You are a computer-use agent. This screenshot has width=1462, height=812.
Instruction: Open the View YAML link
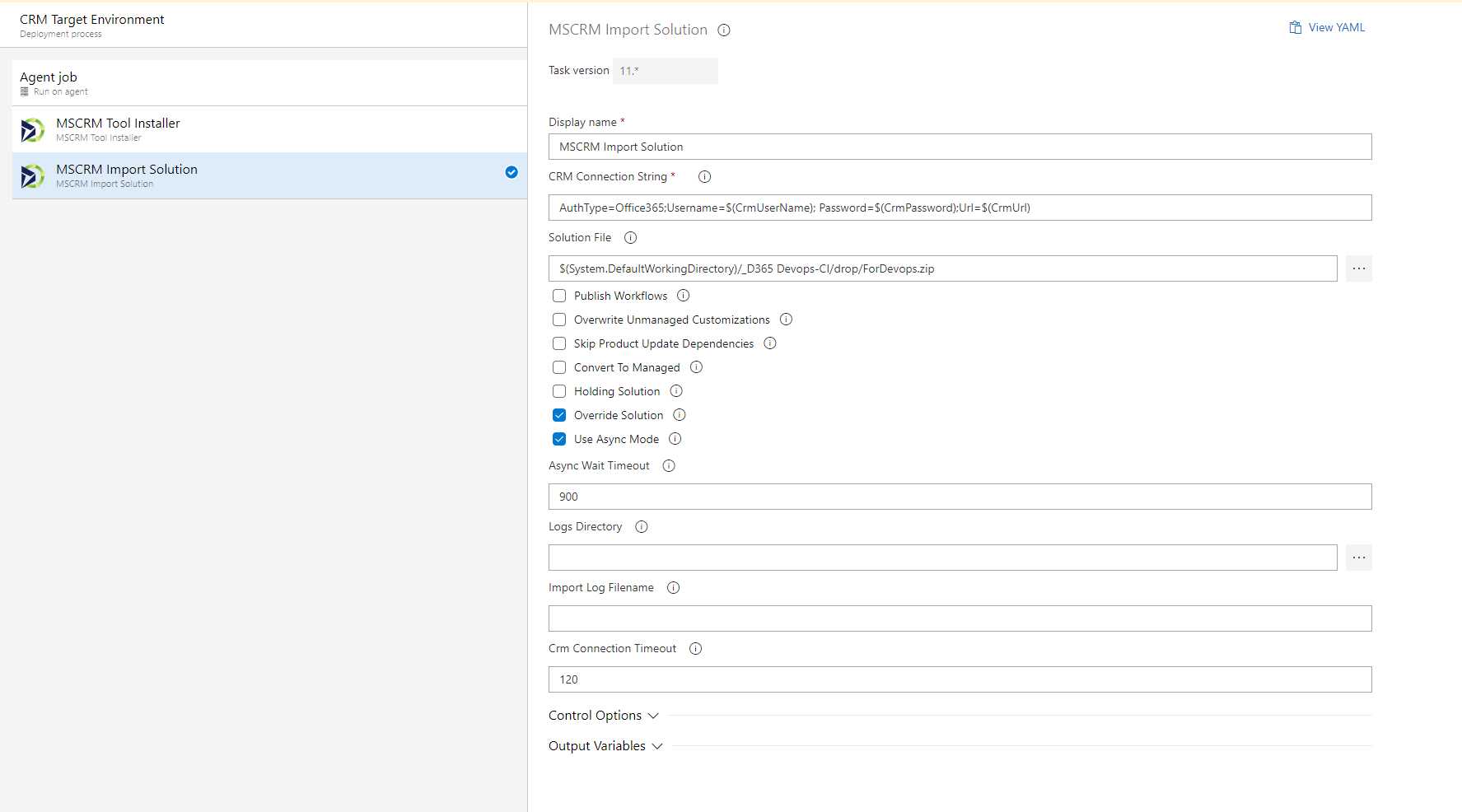pos(1327,27)
